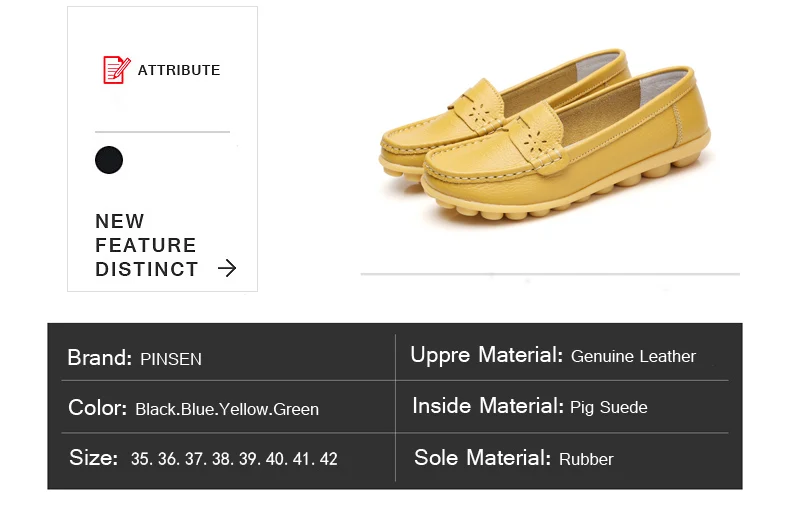Image resolution: width=790 pixels, height=522 pixels.
Task: Click the Uppre Material label
Action: [x=487, y=355]
